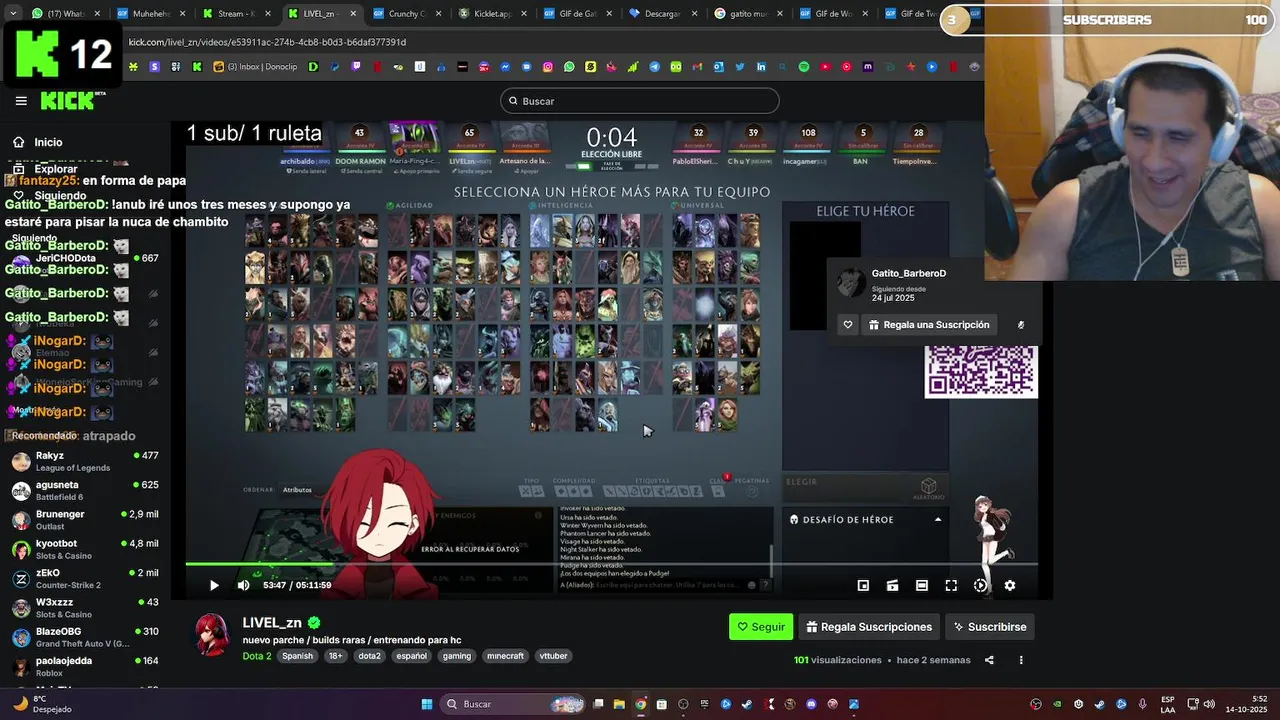Open recommended channel Rakyz
The height and width of the screenshot is (720, 1280).
(85, 462)
